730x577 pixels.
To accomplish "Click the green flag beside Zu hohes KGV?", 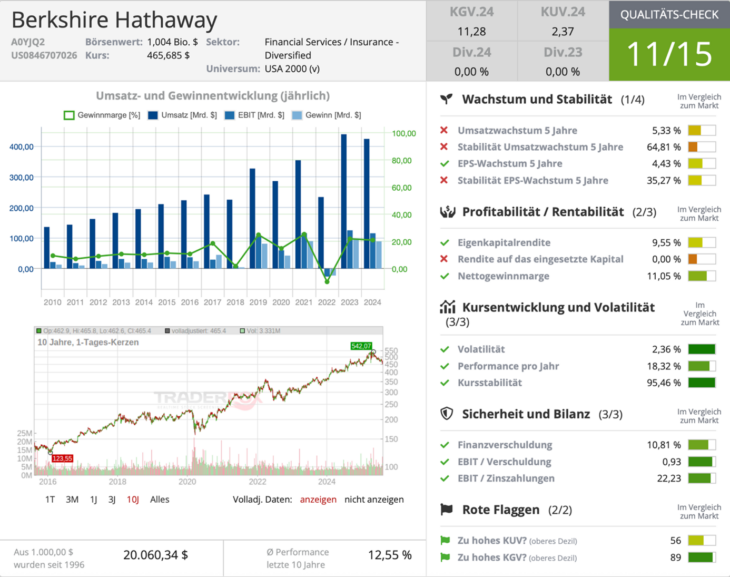I will 445,557.
